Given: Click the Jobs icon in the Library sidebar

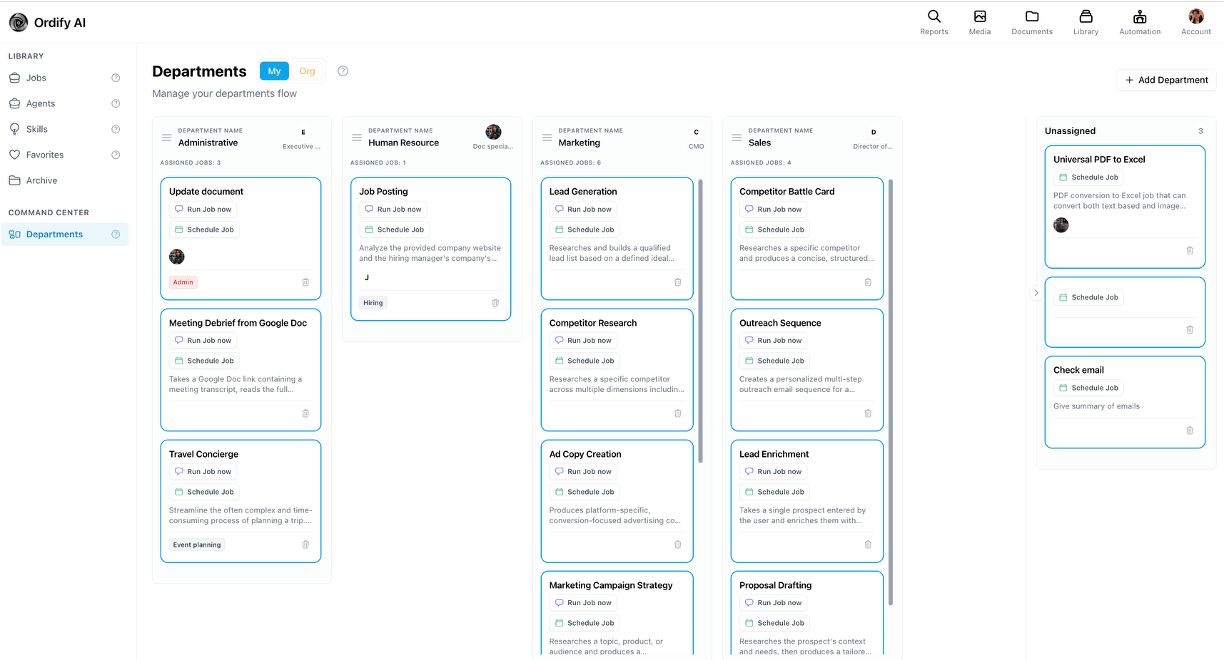Looking at the screenshot, I should (13, 77).
